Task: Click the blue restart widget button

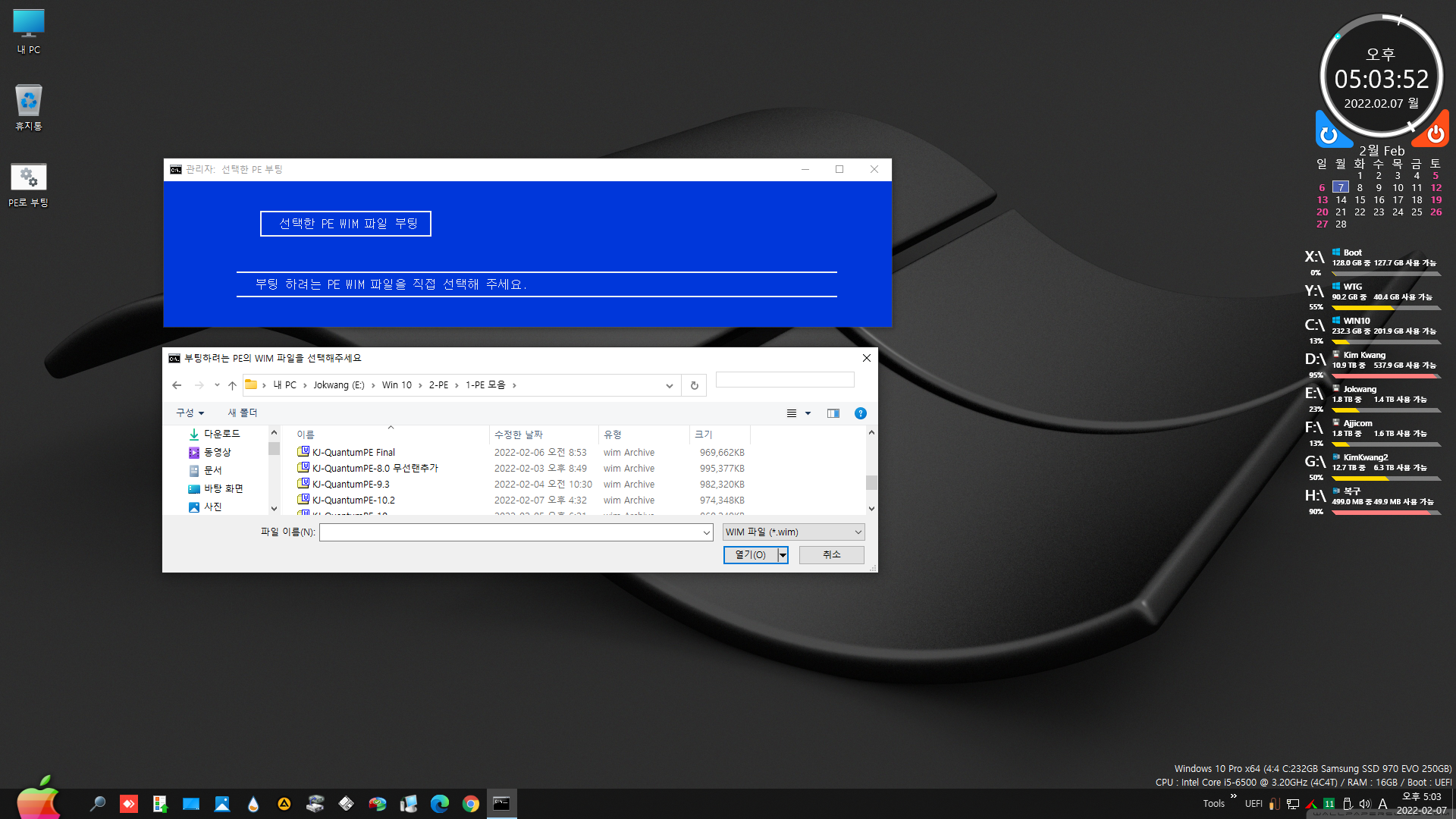Action: tap(1329, 135)
